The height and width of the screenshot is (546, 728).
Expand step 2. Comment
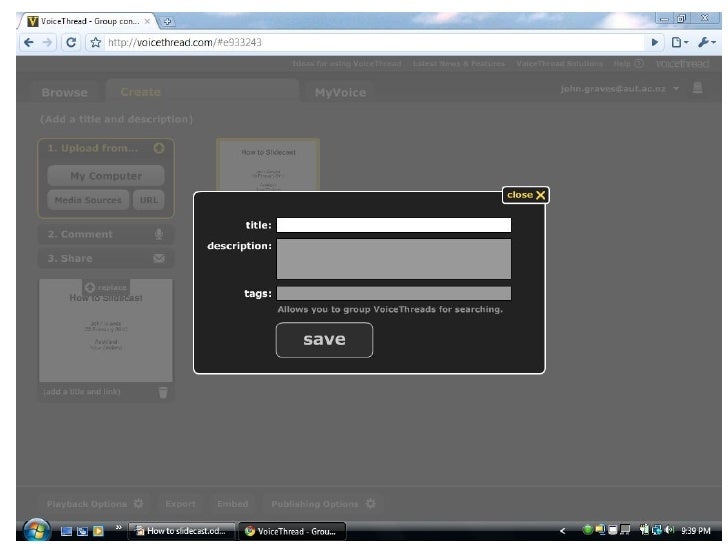(x=106, y=234)
